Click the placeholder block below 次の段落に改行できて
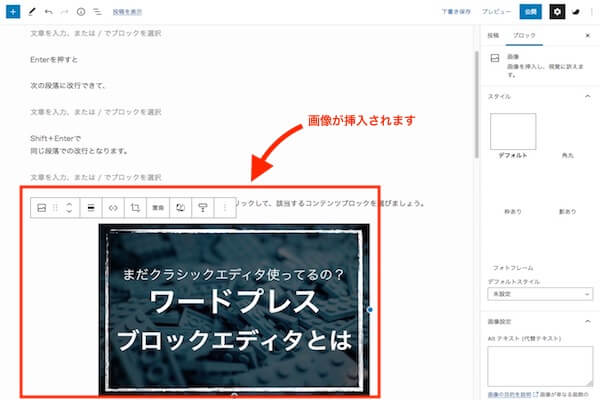The width and height of the screenshot is (600, 400). [x=96, y=112]
